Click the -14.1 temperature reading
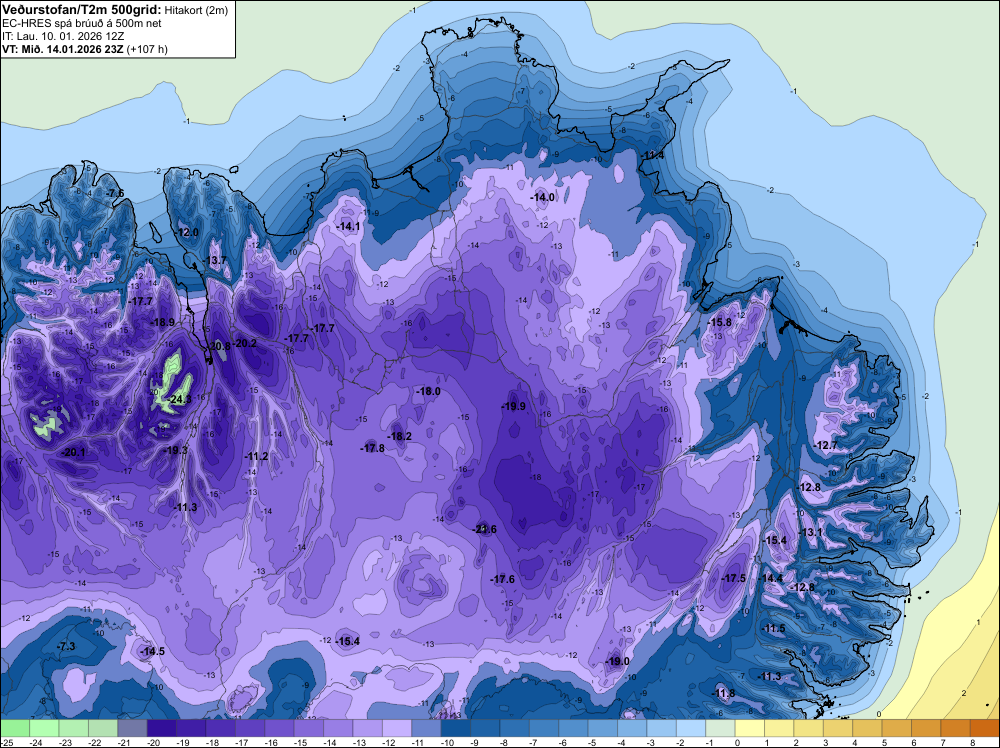Image resolution: width=1000 pixels, height=748 pixels. point(348,226)
